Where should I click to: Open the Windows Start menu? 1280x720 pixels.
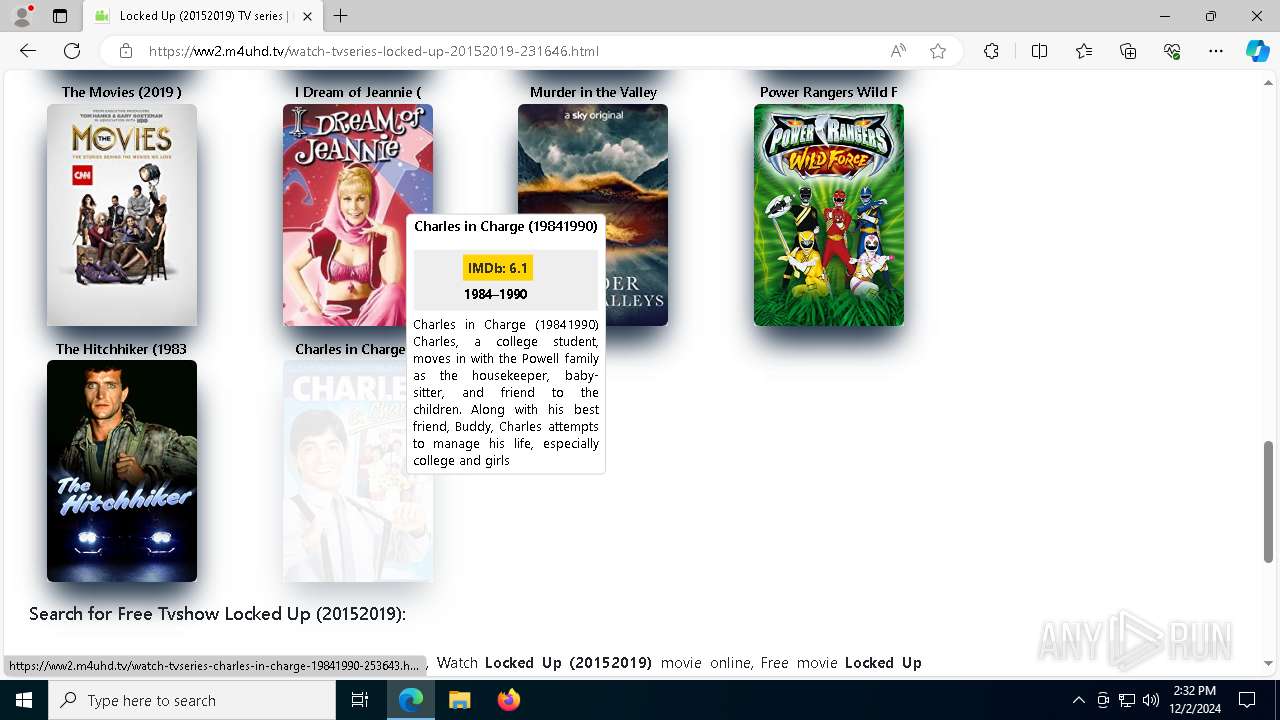point(24,700)
